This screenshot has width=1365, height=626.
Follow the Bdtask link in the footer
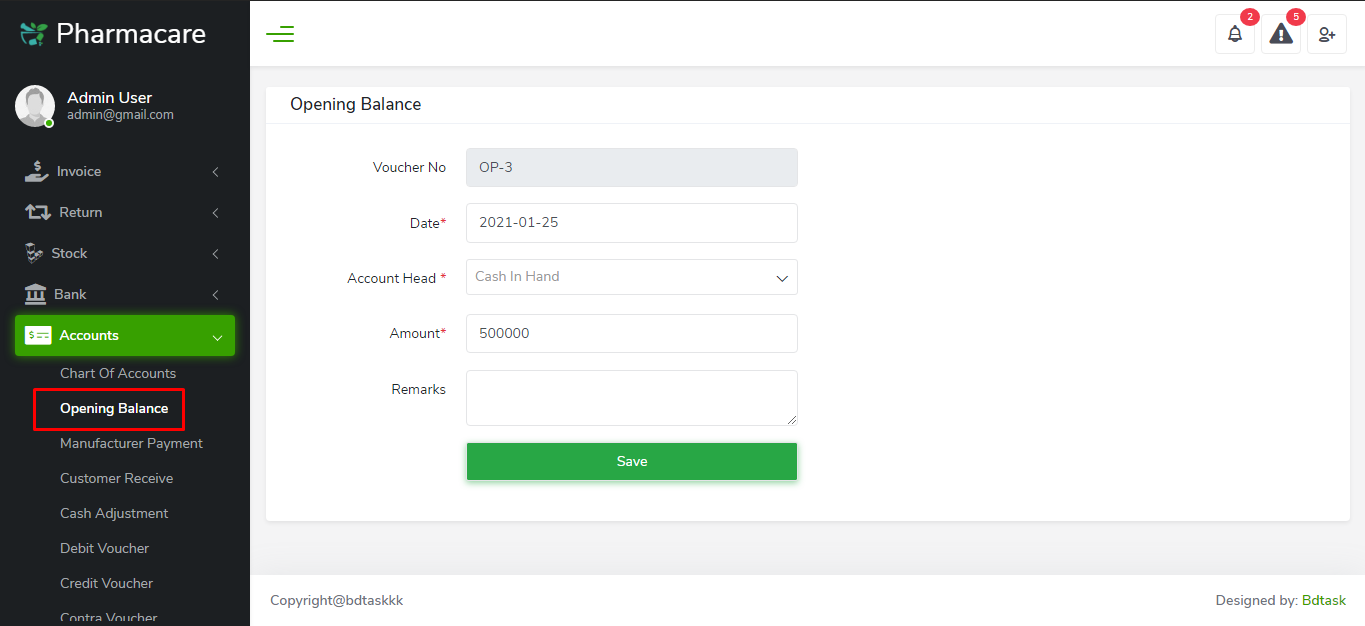tap(1323, 600)
